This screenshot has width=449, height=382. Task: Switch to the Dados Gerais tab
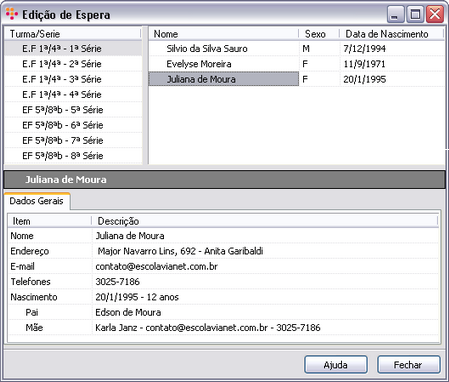pyautogui.click(x=37, y=201)
